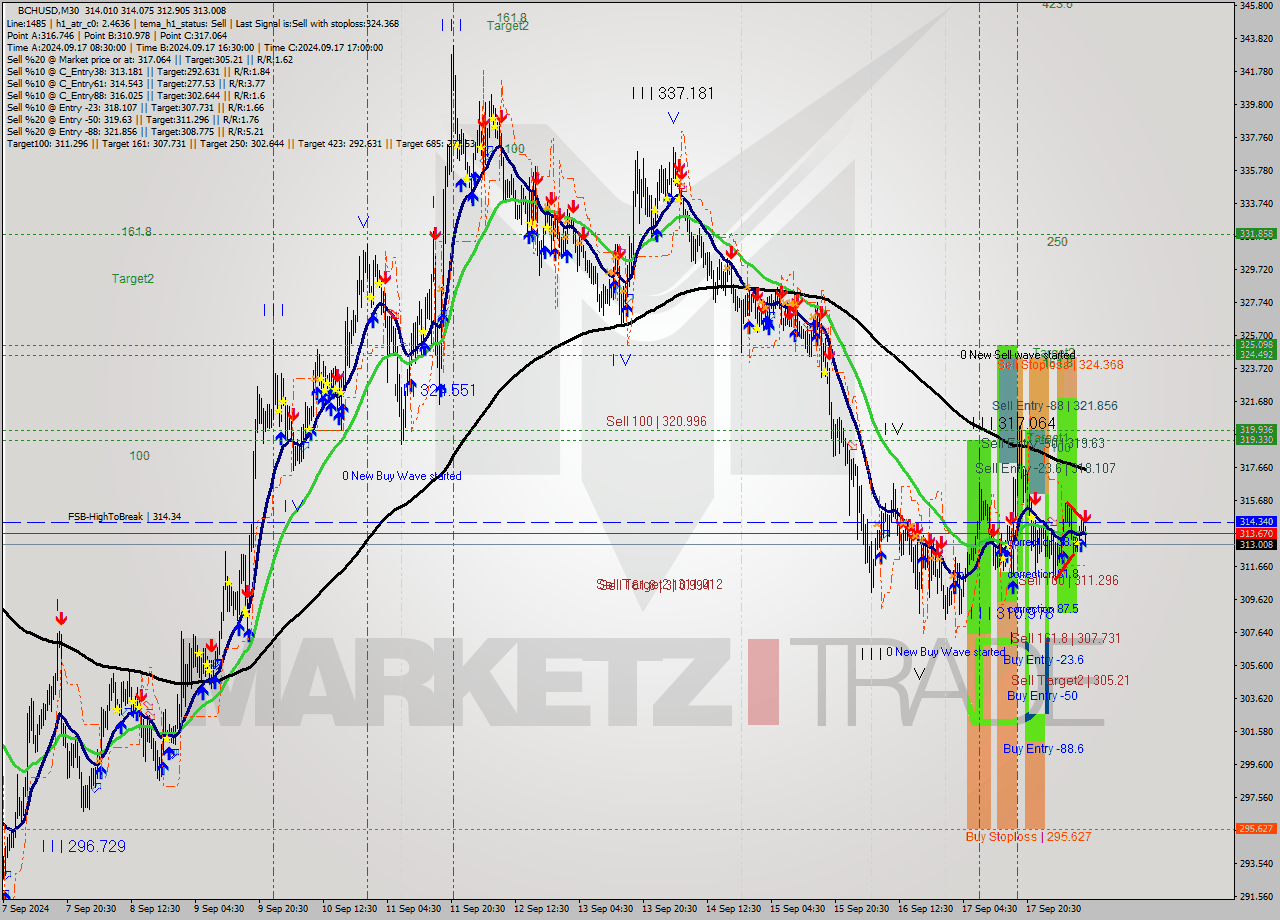Select the green 331.858 price axis tag

click(1256, 234)
